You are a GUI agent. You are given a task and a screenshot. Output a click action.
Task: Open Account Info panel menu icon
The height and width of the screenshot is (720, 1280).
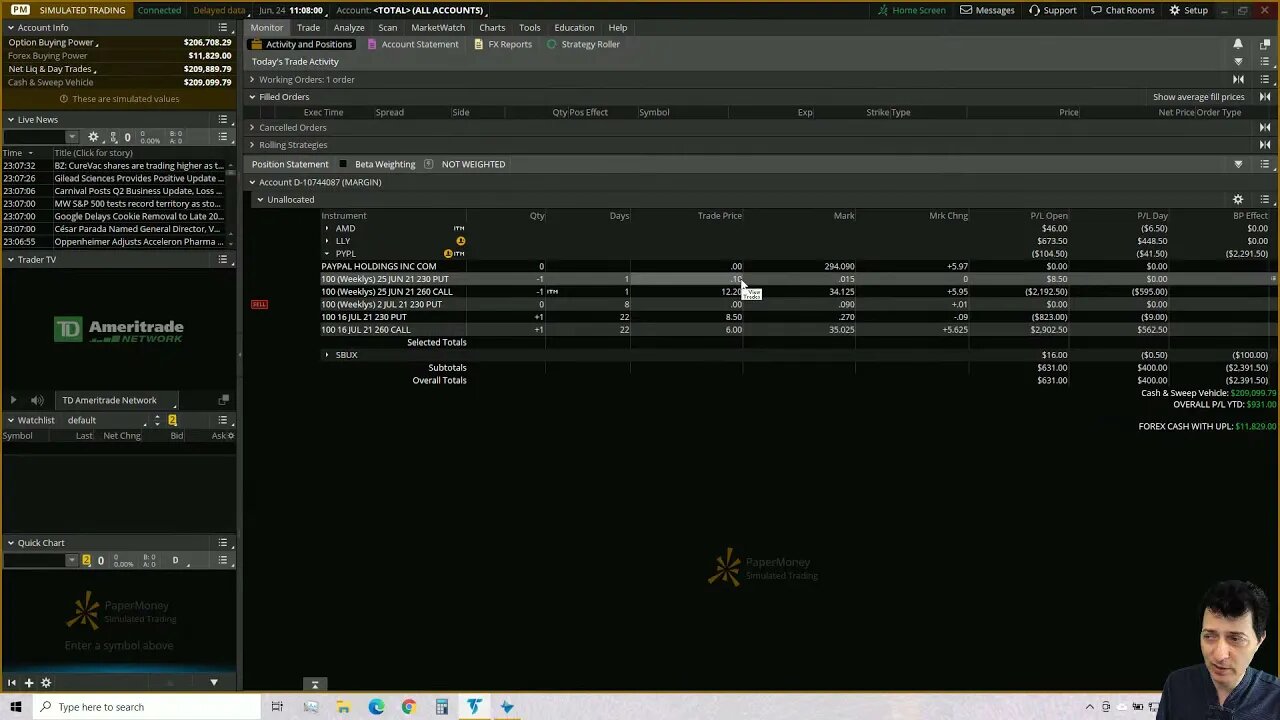[223, 27]
